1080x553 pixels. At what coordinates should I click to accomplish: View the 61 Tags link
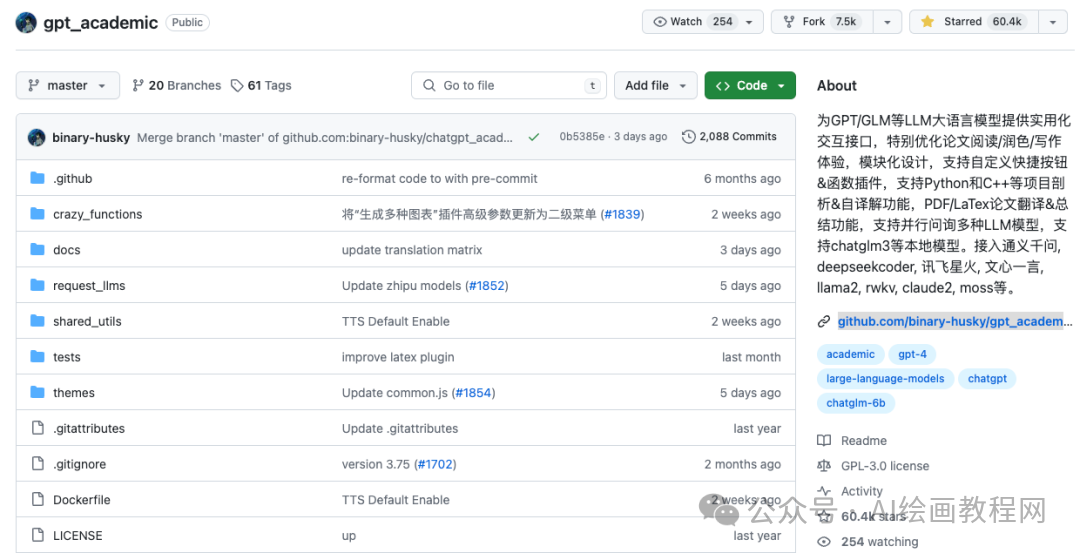coord(261,85)
